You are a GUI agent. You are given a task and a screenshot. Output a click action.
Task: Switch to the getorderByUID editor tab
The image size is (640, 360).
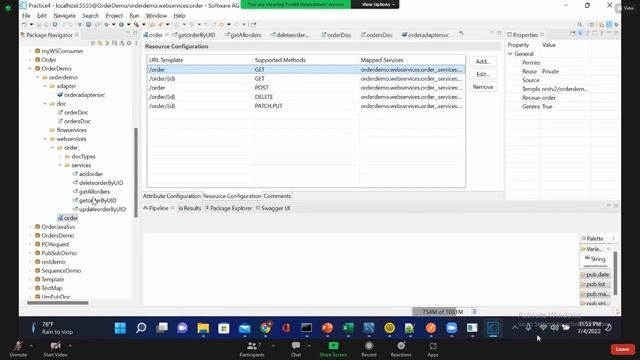[193, 35]
